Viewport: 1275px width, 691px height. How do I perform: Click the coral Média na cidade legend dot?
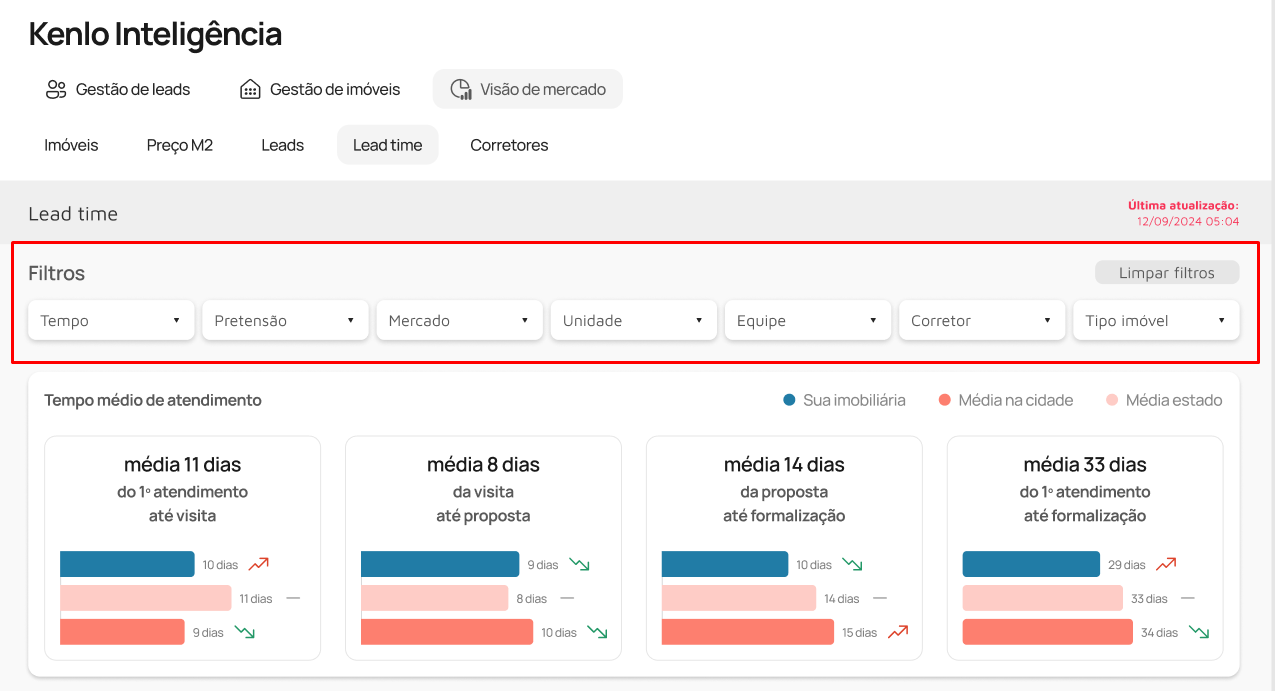pos(944,400)
